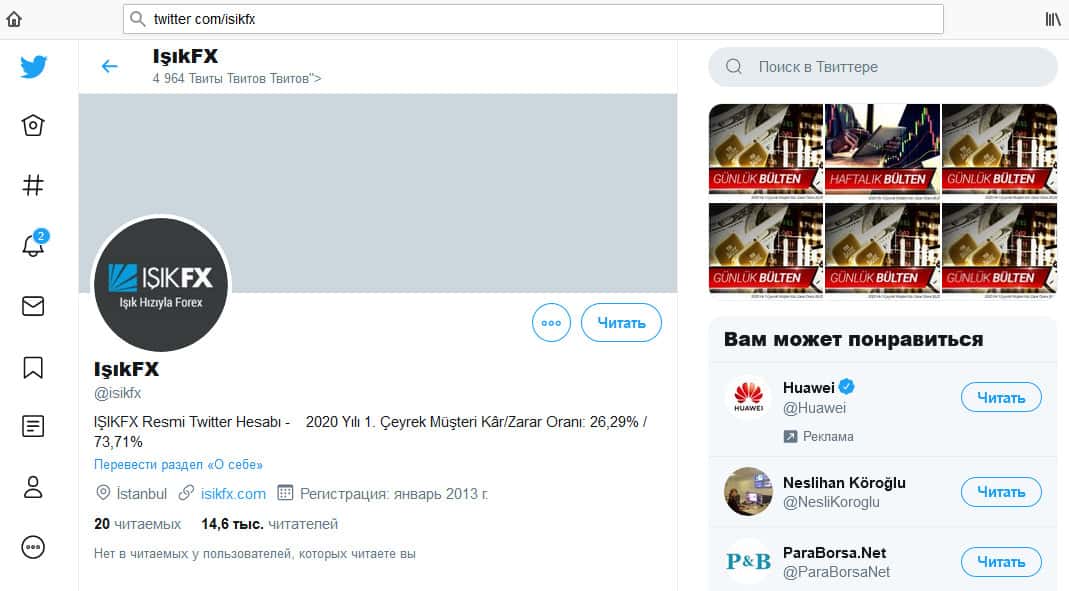The height and width of the screenshot is (591, 1069).
Task: Open the 20 читаемых following list
Action: (x=138, y=524)
